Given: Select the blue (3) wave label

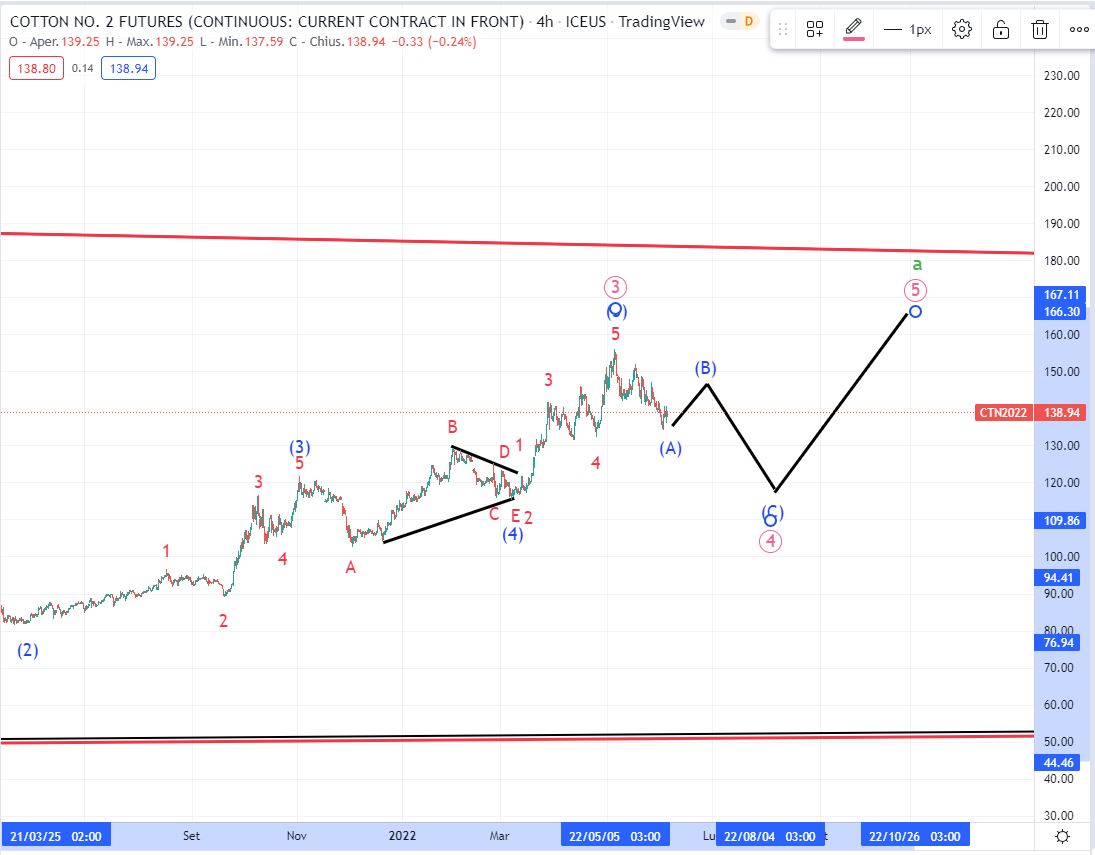Looking at the screenshot, I should (300, 447).
